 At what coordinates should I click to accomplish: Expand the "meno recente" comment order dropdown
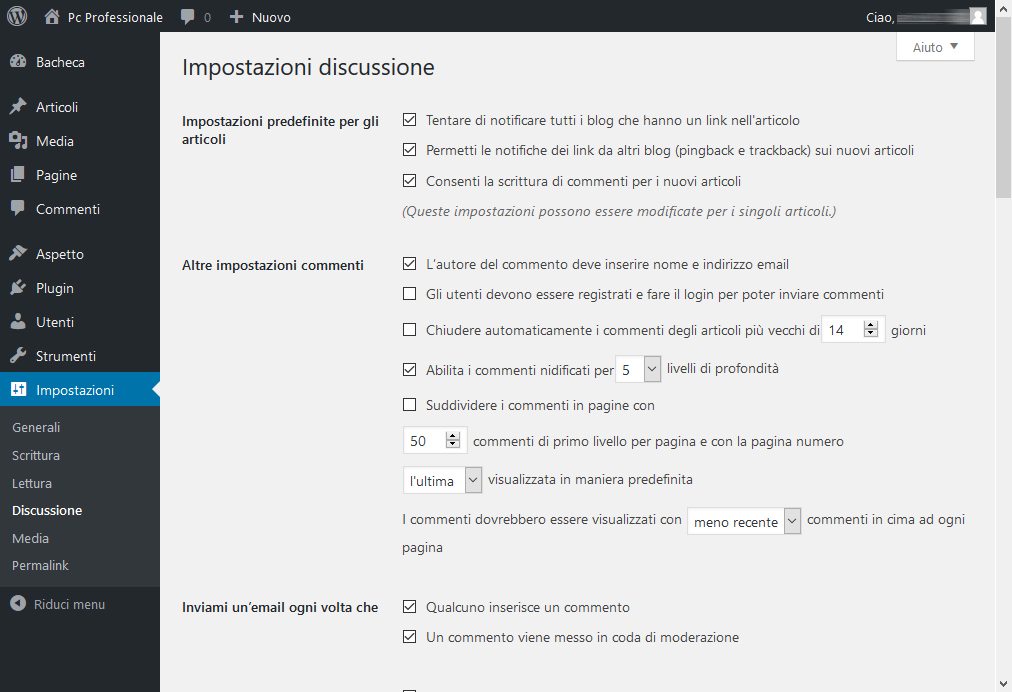pyautogui.click(x=744, y=521)
